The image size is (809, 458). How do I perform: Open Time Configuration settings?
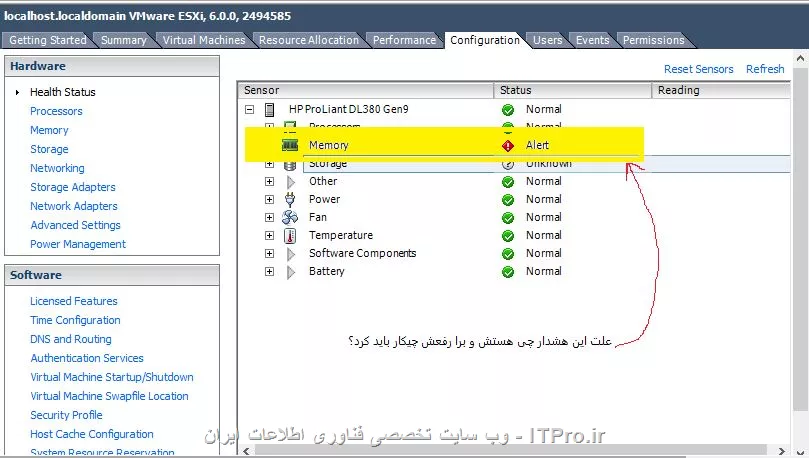pyautogui.click(x=75, y=320)
